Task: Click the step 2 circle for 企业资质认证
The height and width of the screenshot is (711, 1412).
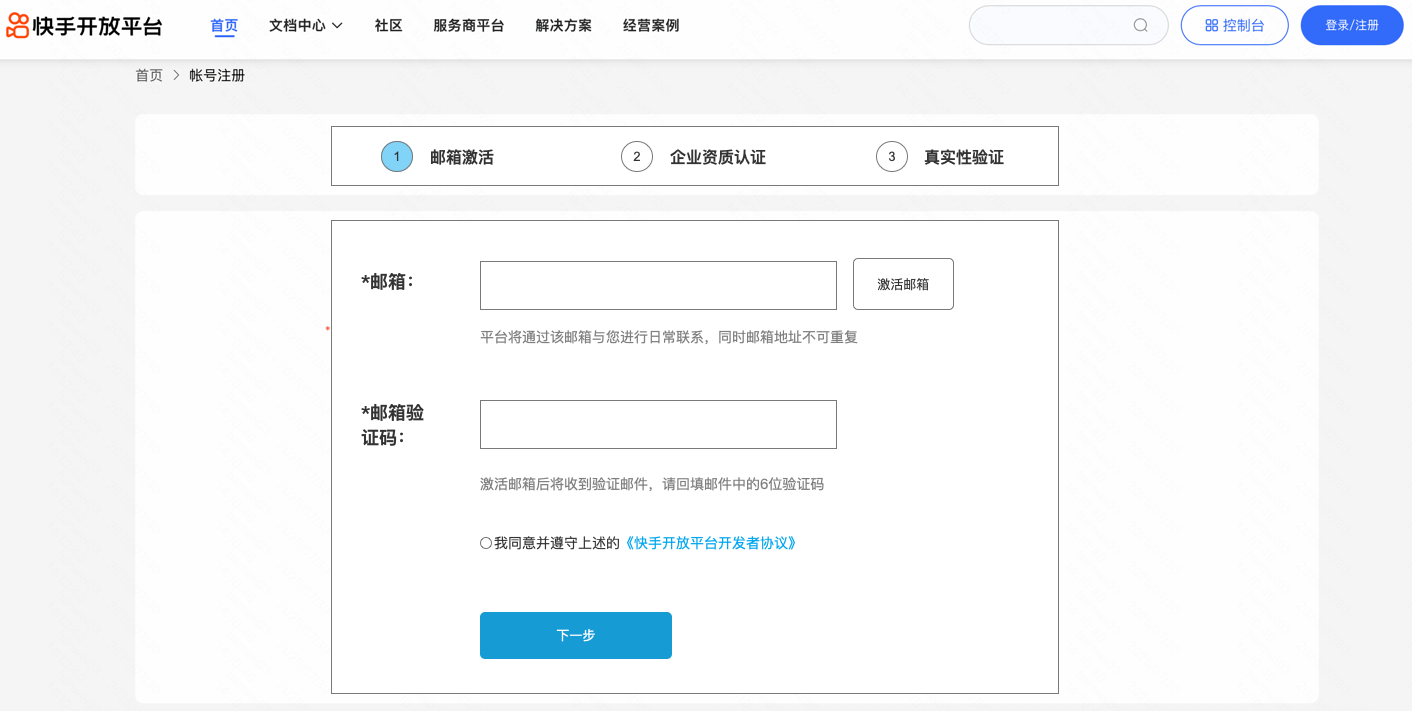Action: (x=637, y=157)
